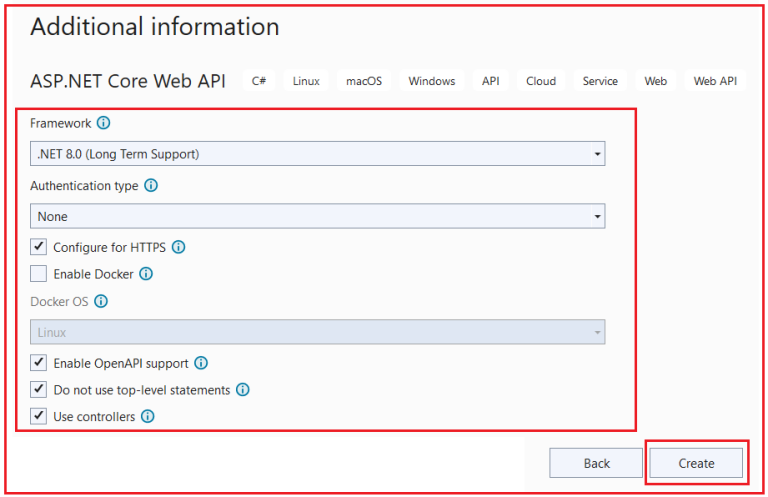Click the info icon next to Docker OS

click(101, 301)
